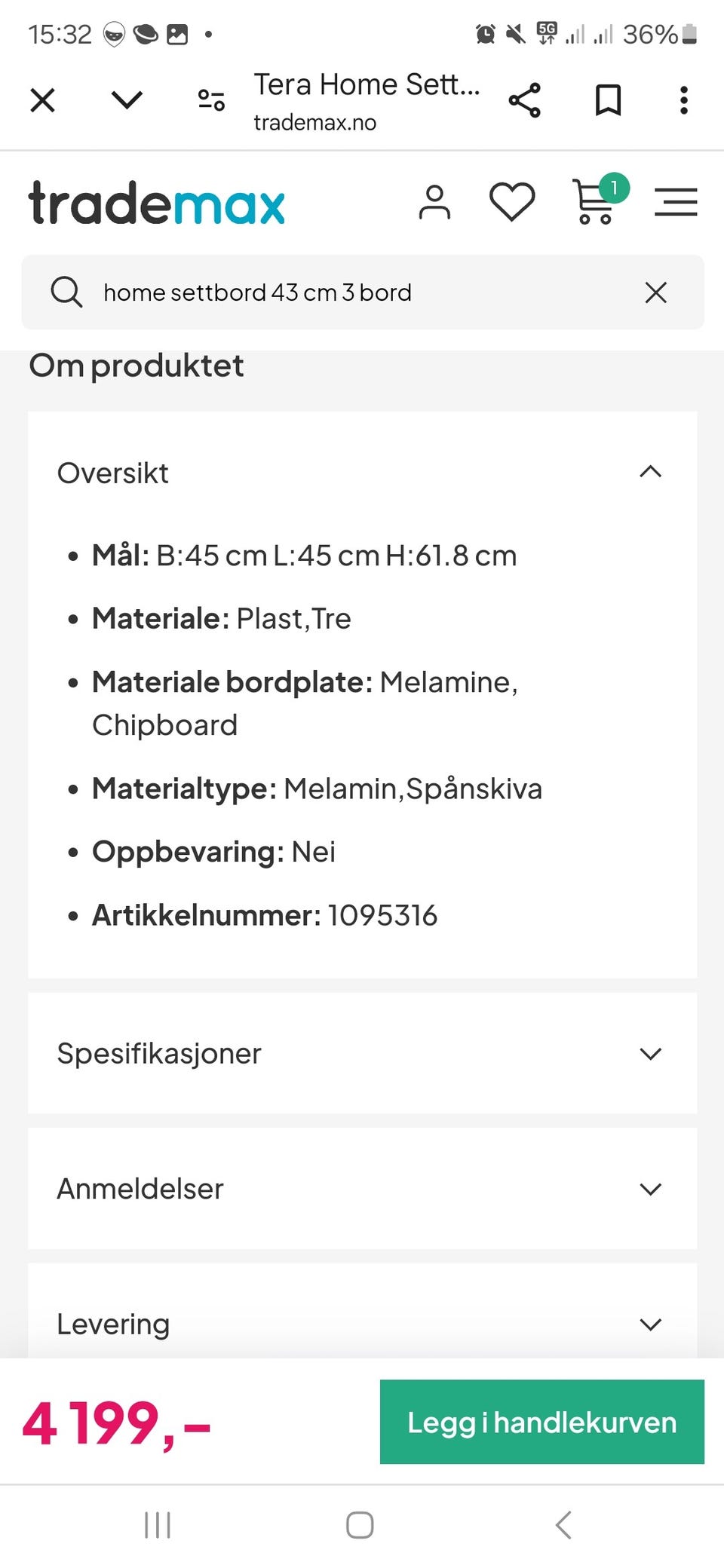Open the shopping cart
Image resolution: width=724 pixels, height=1568 pixels.
pyautogui.click(x=596, y=202)
